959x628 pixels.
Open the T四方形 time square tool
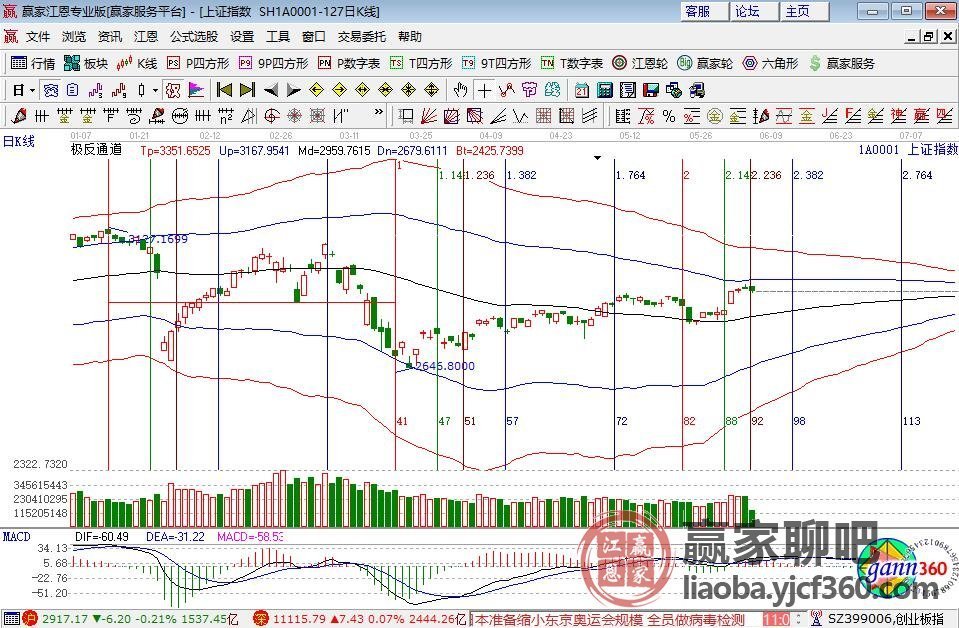(421, 63)
